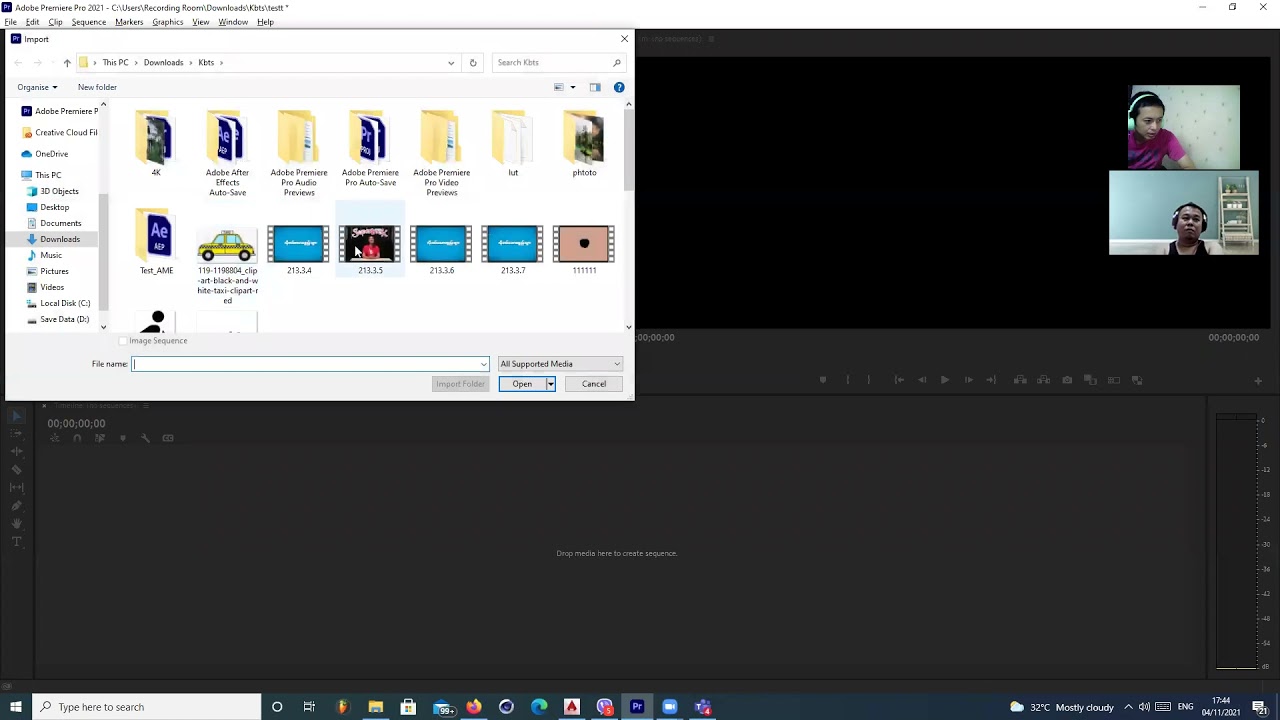Open File Explorer from the taskbar
Screen dimensions: 1280x720
(x=375, y=707)
